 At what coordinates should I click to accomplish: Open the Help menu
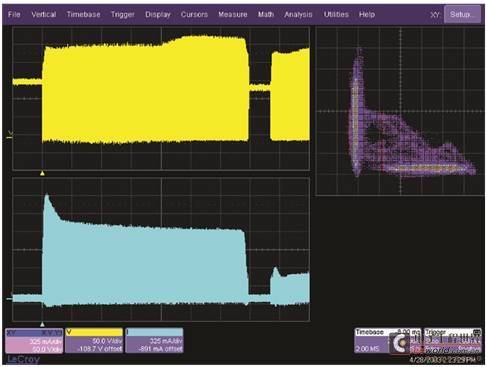click(x=367, y=14)
